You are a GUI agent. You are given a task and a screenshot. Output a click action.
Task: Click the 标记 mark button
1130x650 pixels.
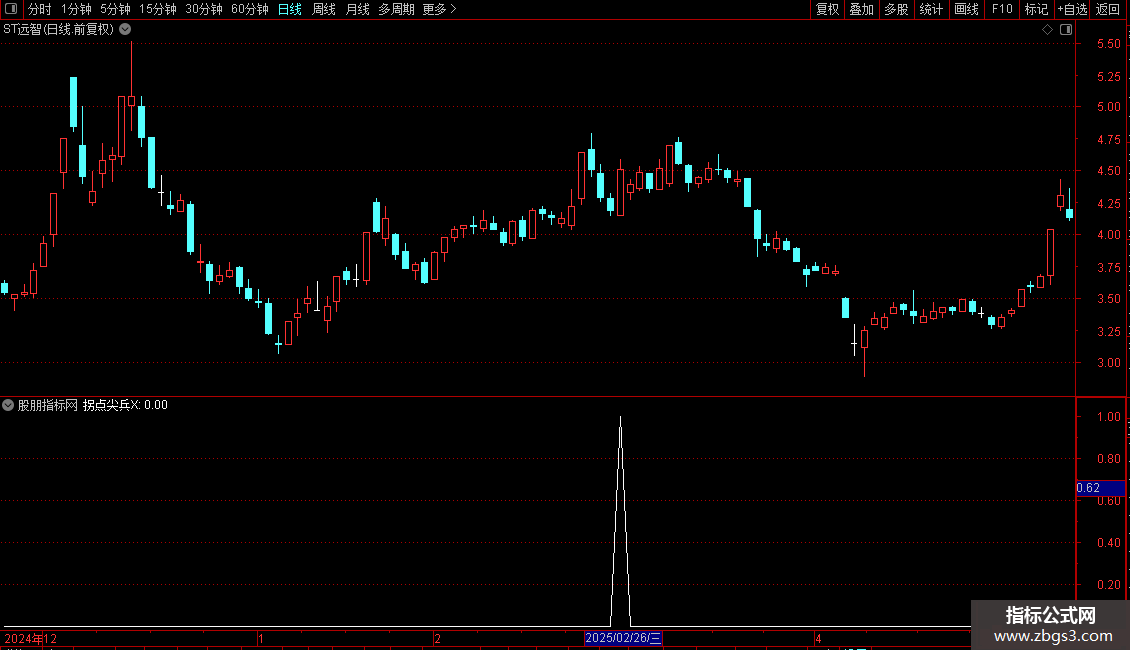click(x=1036, y=9)
